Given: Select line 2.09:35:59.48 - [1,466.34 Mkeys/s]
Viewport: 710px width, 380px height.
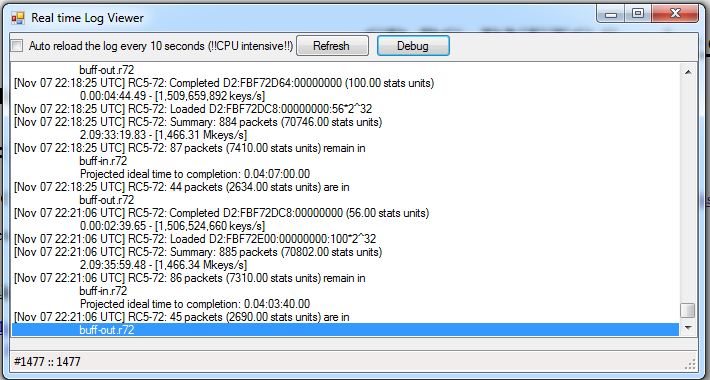Looking at the screenshot, I should point(345,265).
